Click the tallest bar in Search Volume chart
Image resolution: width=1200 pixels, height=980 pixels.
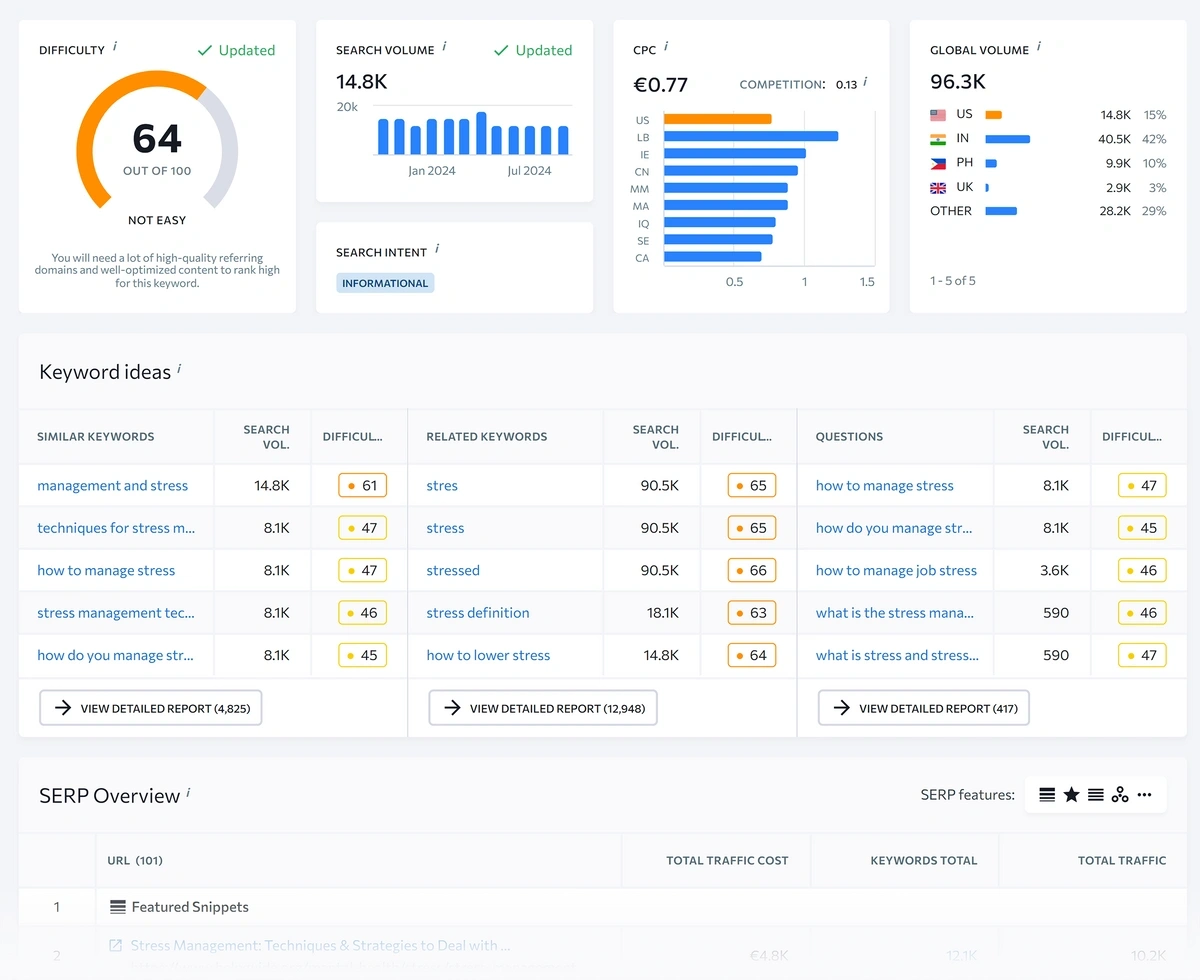[481, 135]
